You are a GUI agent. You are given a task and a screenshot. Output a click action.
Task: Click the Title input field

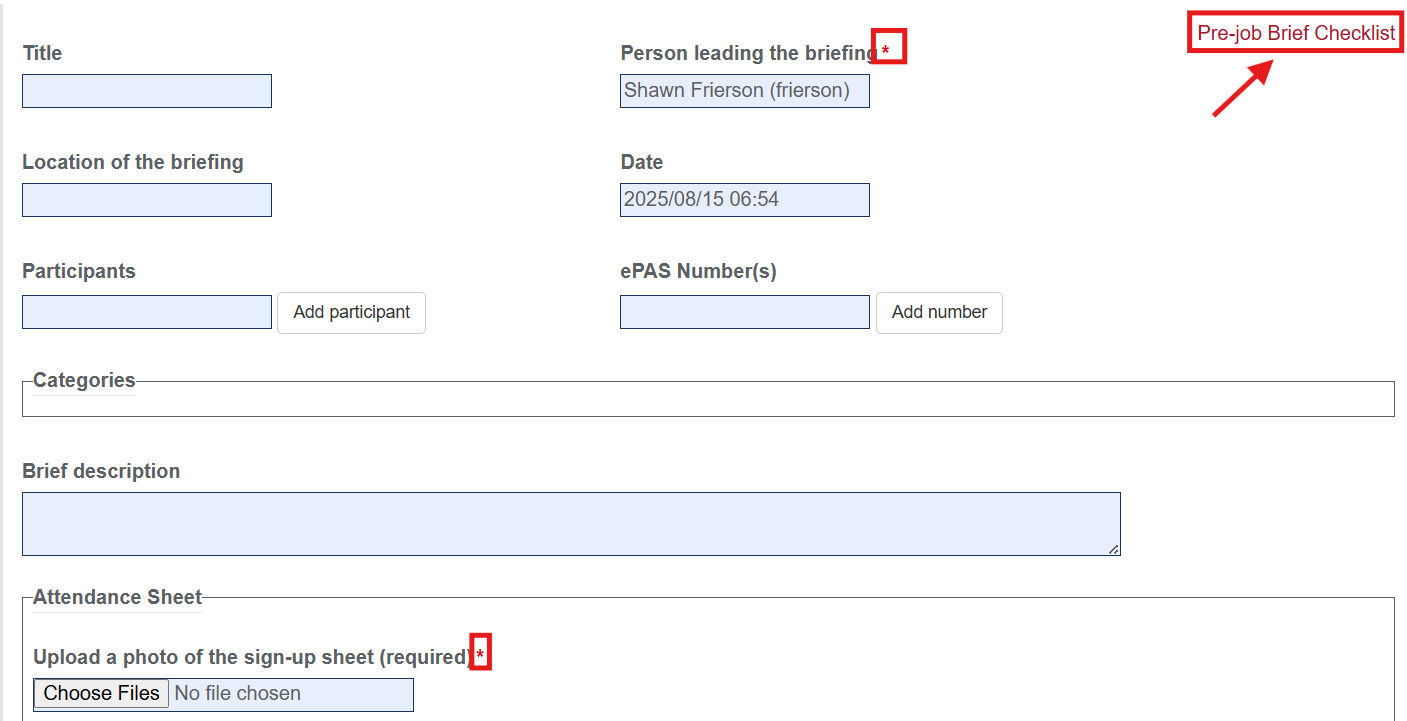point(147,91)
